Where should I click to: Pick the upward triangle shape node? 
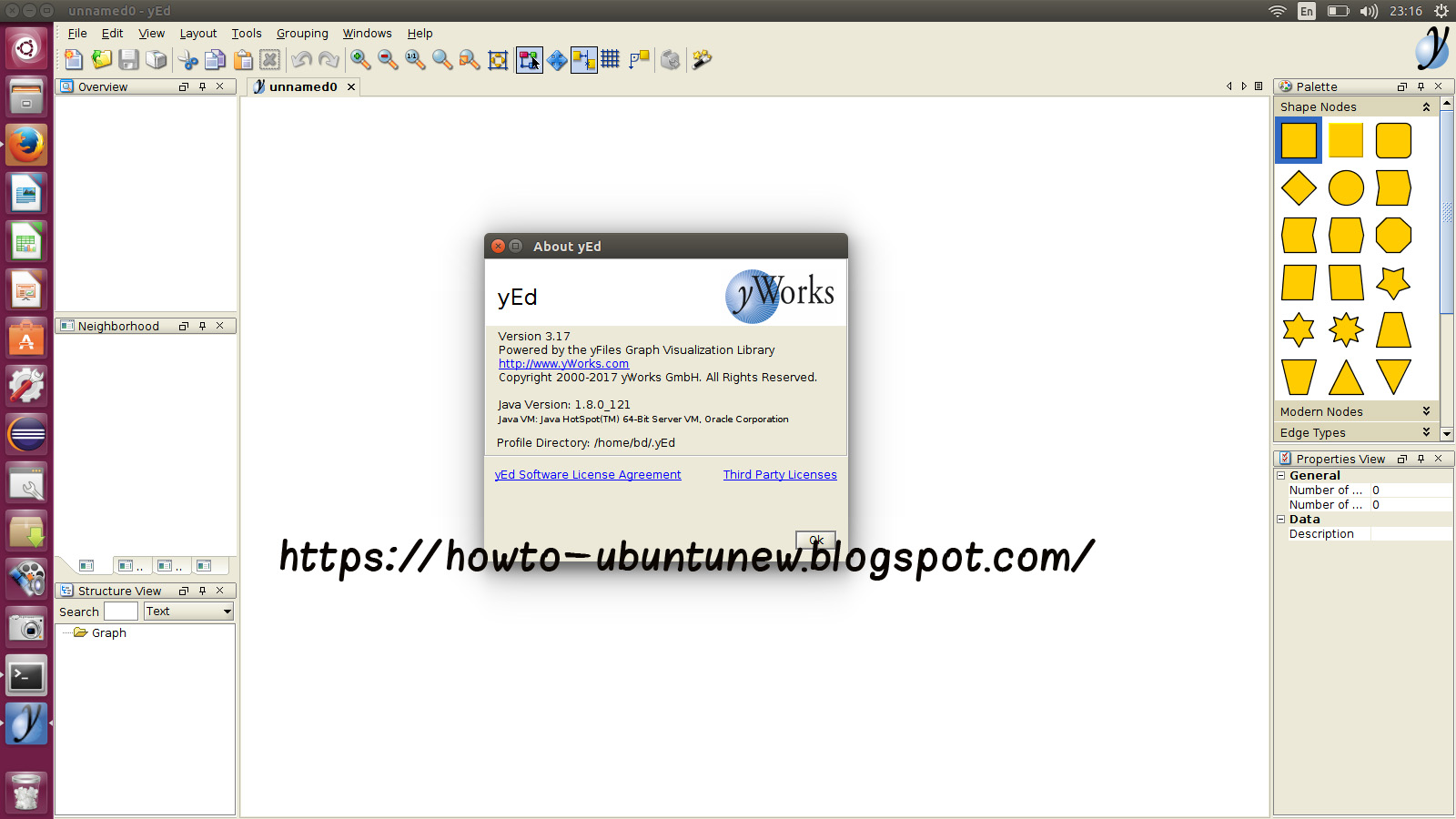(x=1346, y=377)
